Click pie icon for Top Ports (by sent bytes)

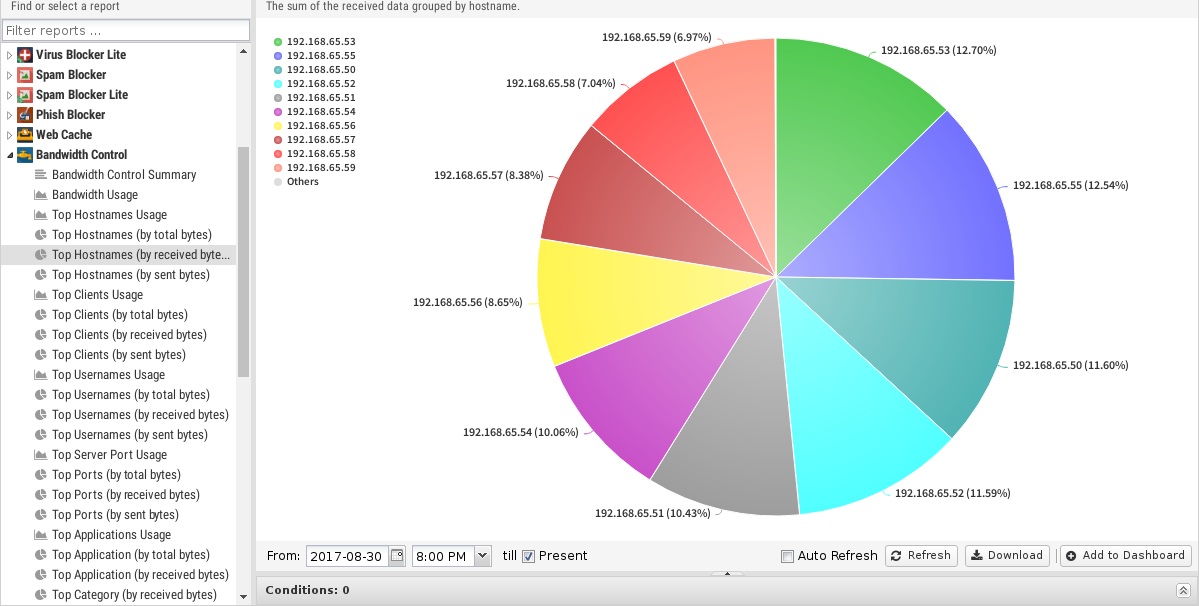click(x=41, y=515)
